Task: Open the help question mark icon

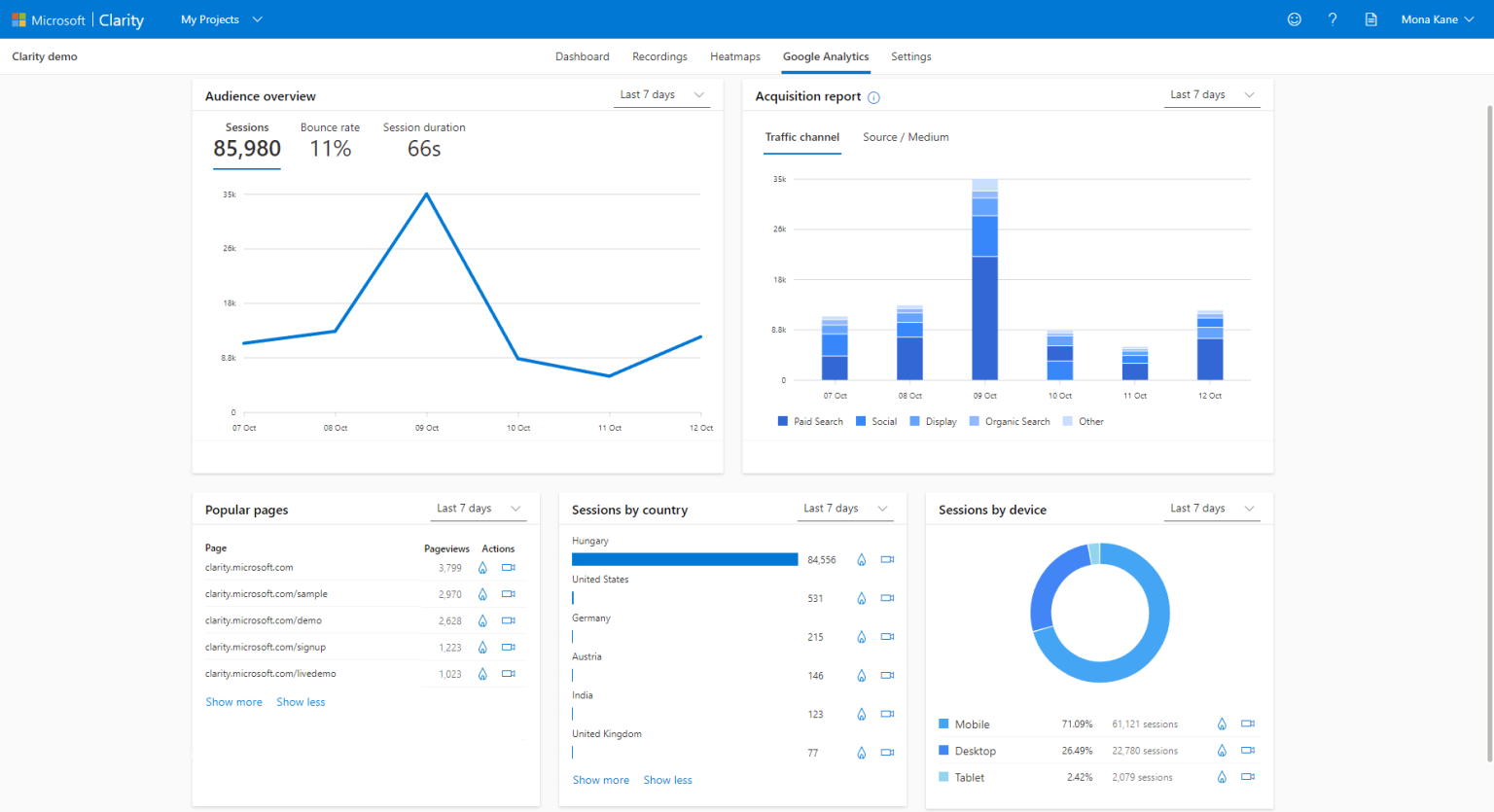Action: (1333, 19)
